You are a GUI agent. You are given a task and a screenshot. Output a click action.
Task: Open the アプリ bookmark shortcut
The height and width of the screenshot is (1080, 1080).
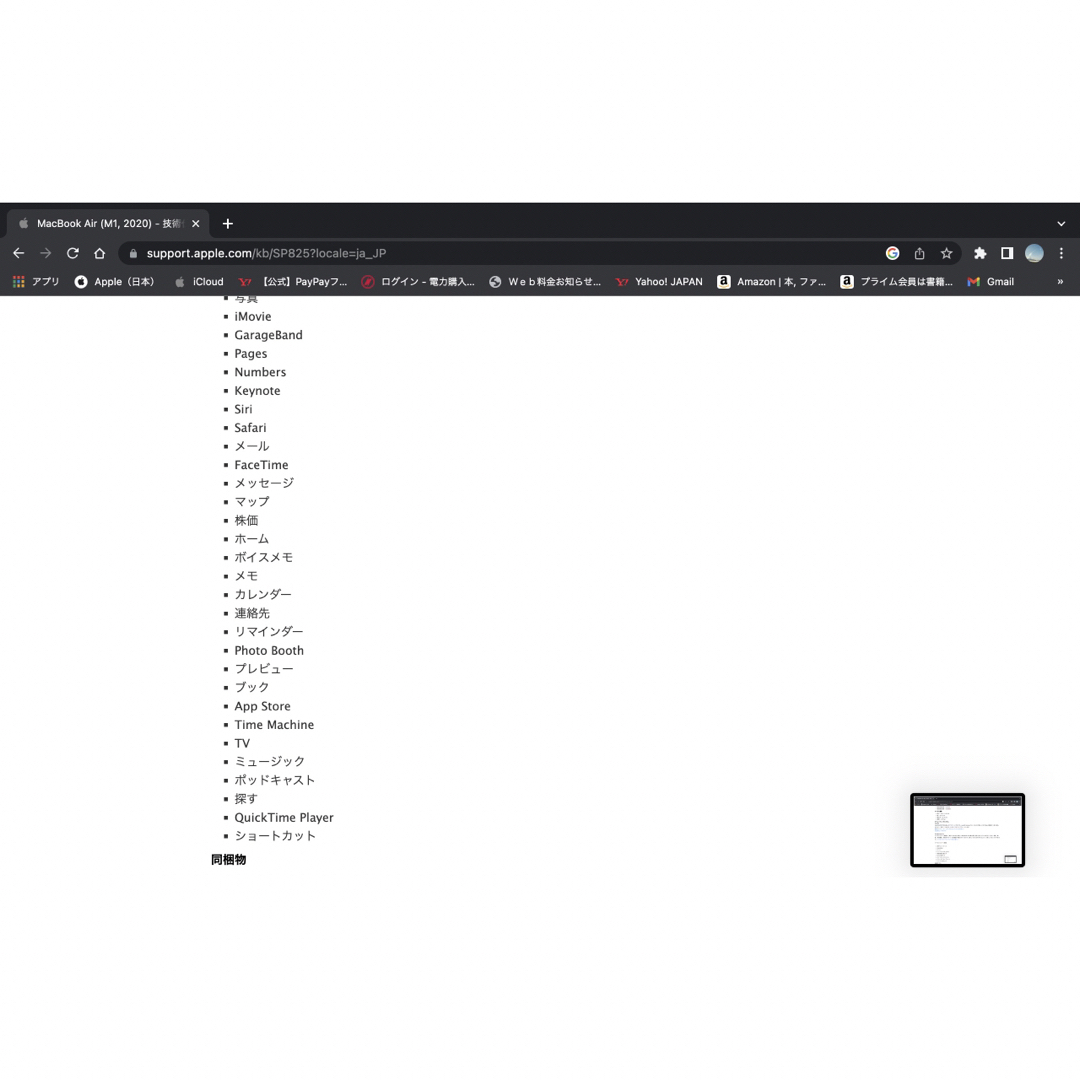click(x=36, y=282)
